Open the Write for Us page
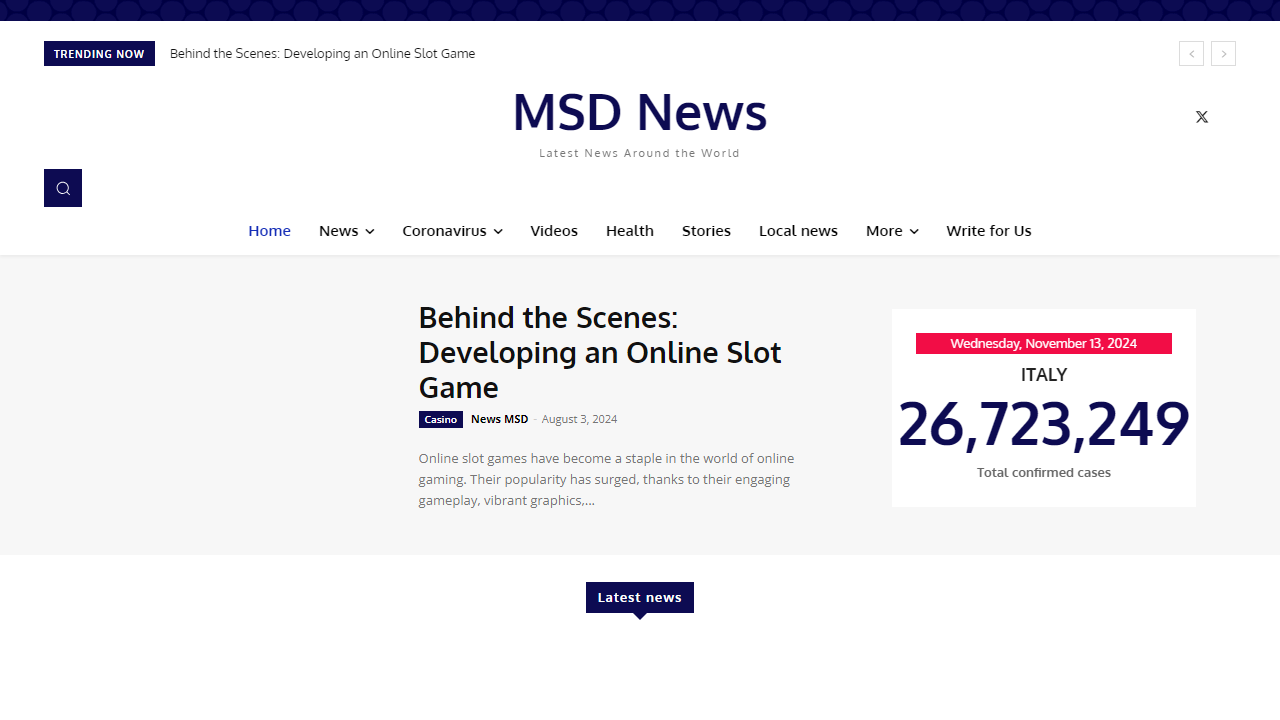Viewport: 1280px width, 720px height. (x=988, y=230)
